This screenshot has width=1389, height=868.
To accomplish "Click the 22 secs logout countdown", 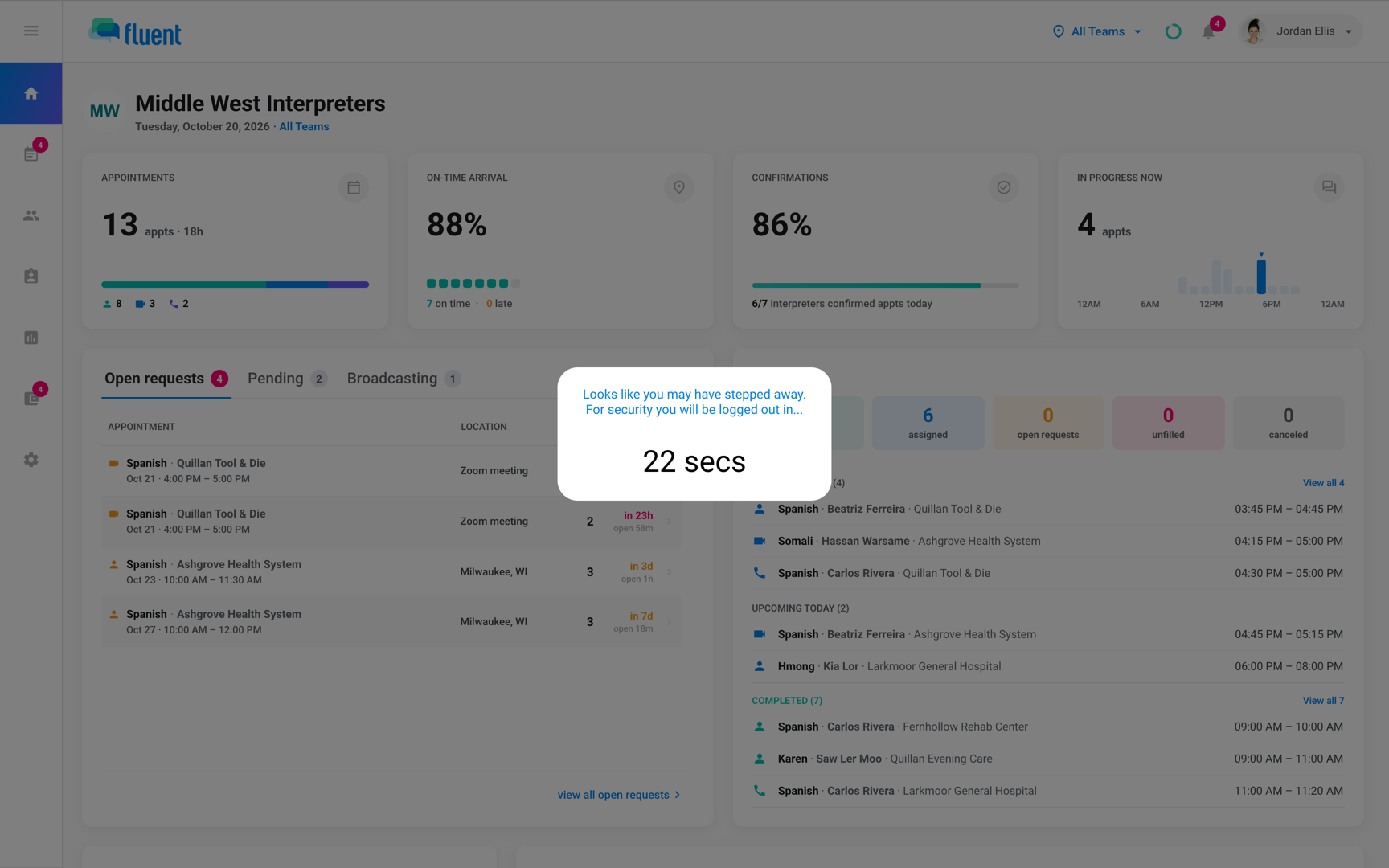I will point(694,461).
